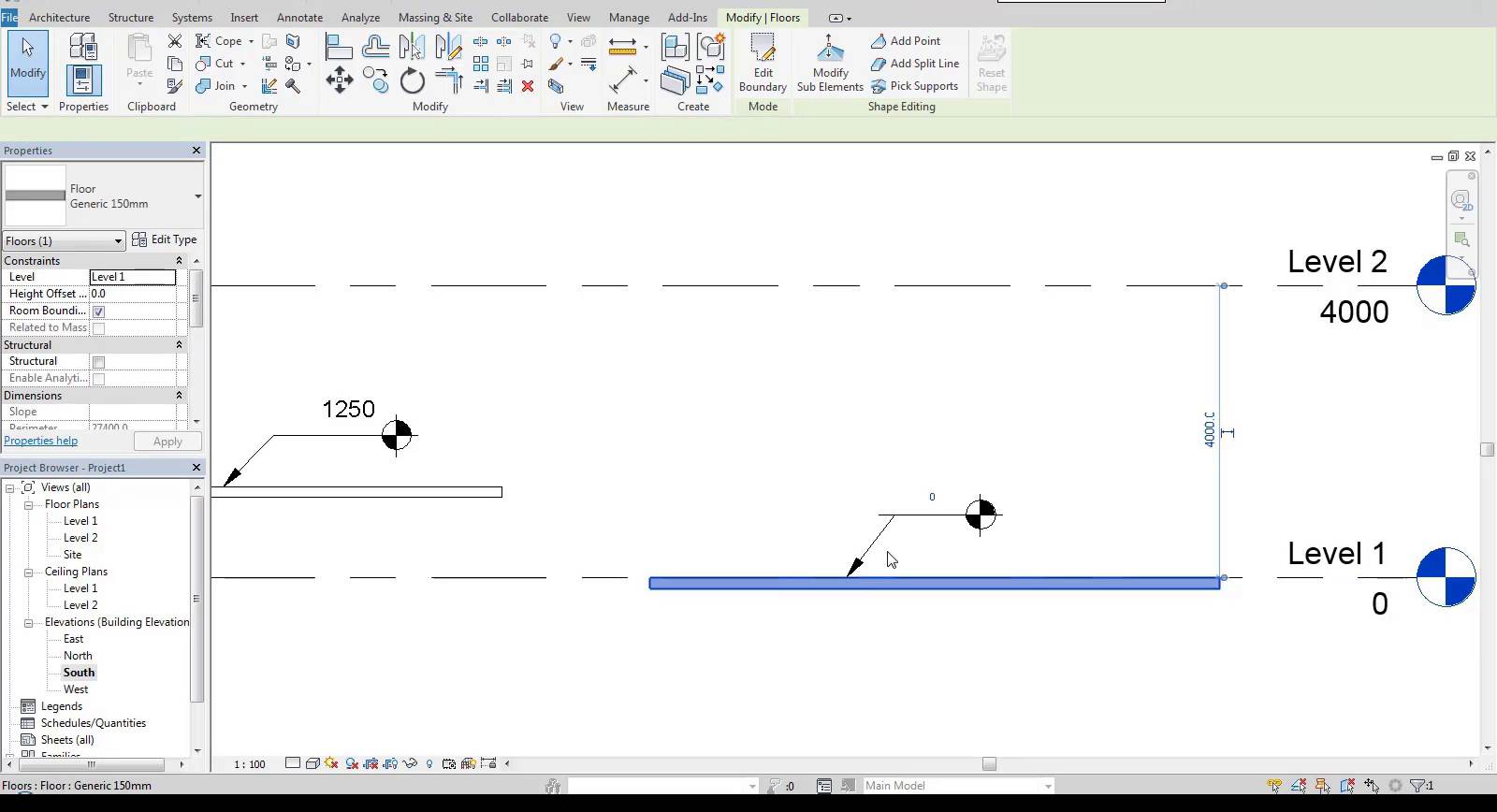Click the Properties help link

coord(41,441)
